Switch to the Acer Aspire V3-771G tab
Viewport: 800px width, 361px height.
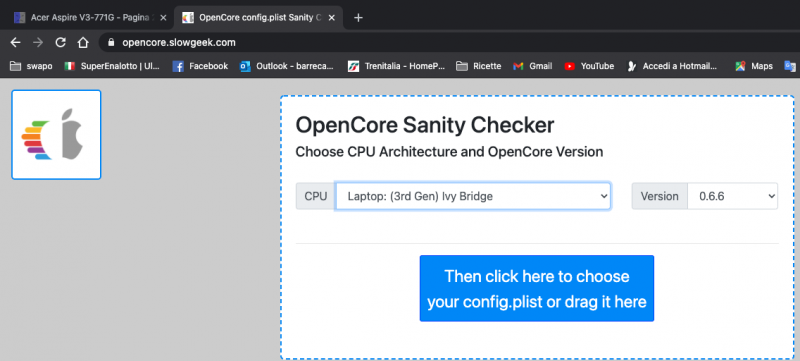point(90,18)
